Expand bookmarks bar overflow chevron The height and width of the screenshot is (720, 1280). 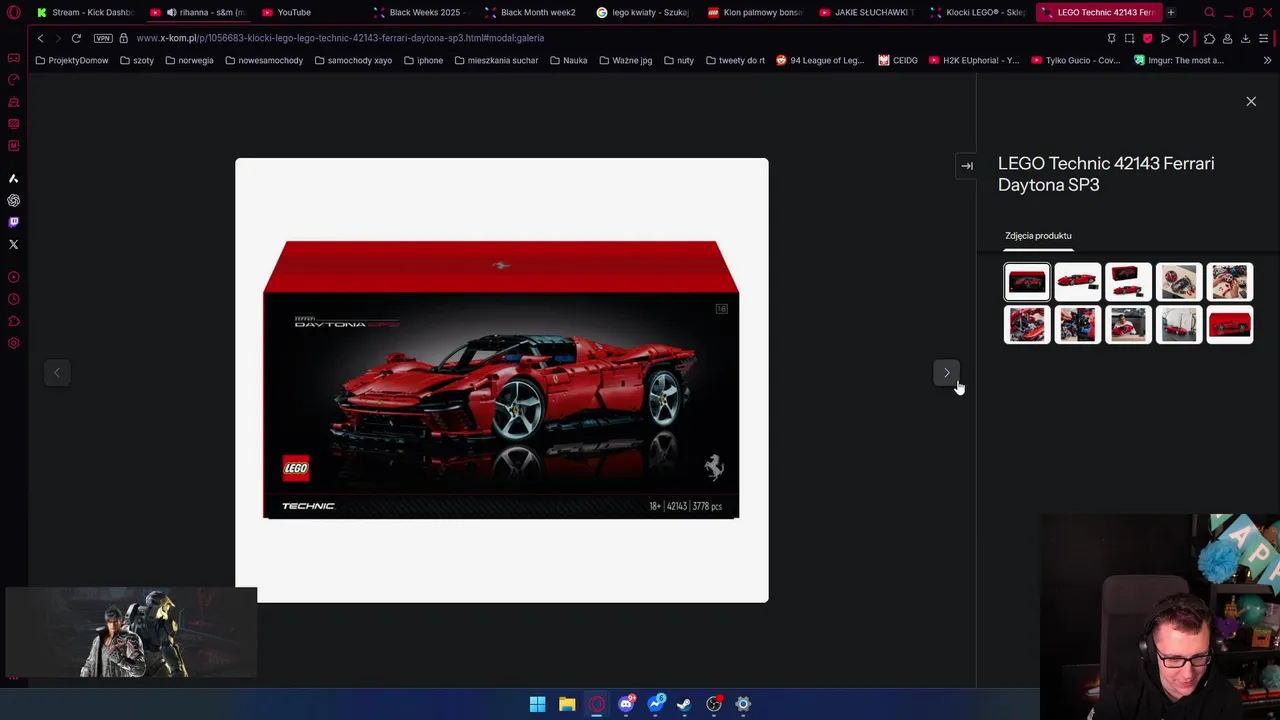point(1267,60)
